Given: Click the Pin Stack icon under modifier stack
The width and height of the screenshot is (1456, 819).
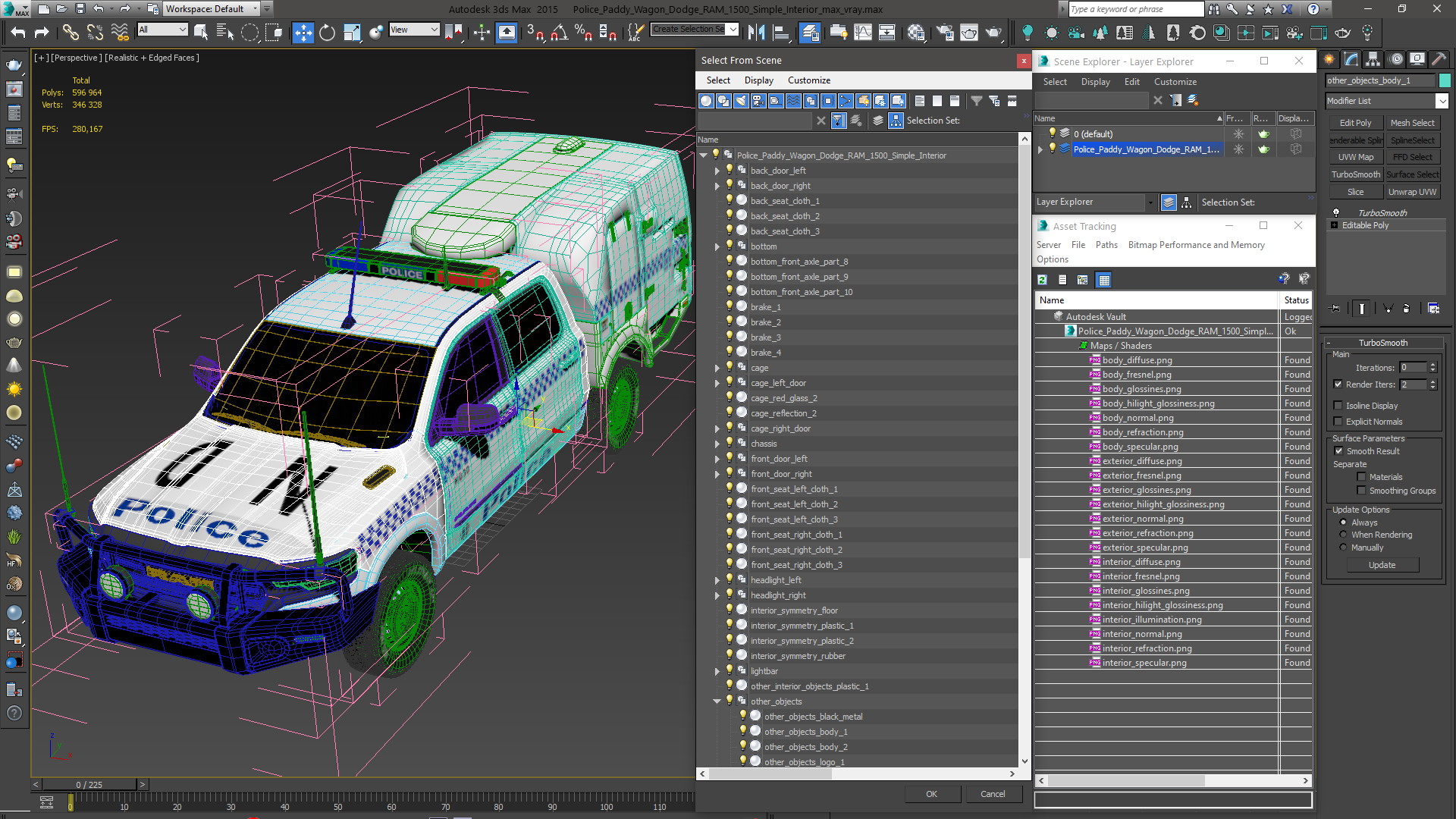Looking at the screenshot, I should [x=1335, y=308].
